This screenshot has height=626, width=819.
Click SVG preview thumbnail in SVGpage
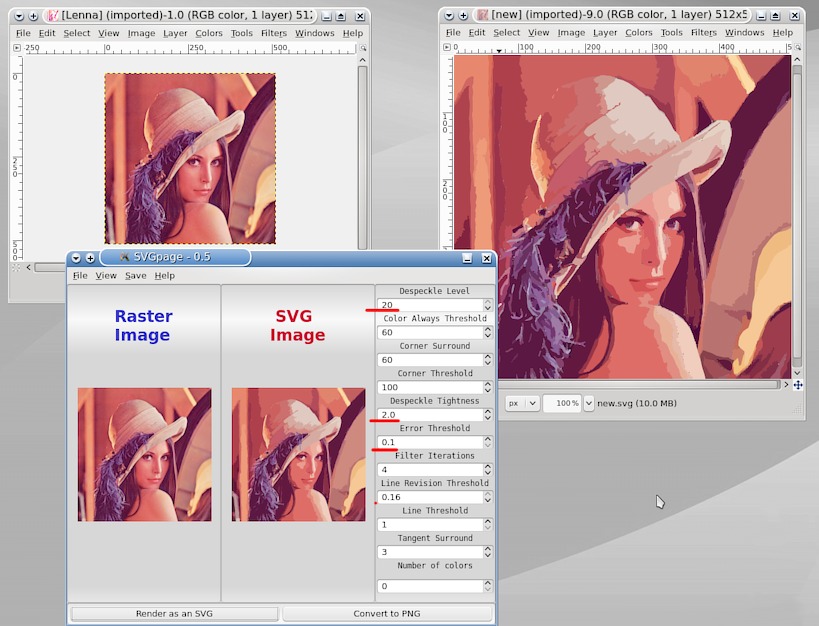point(299,455)
